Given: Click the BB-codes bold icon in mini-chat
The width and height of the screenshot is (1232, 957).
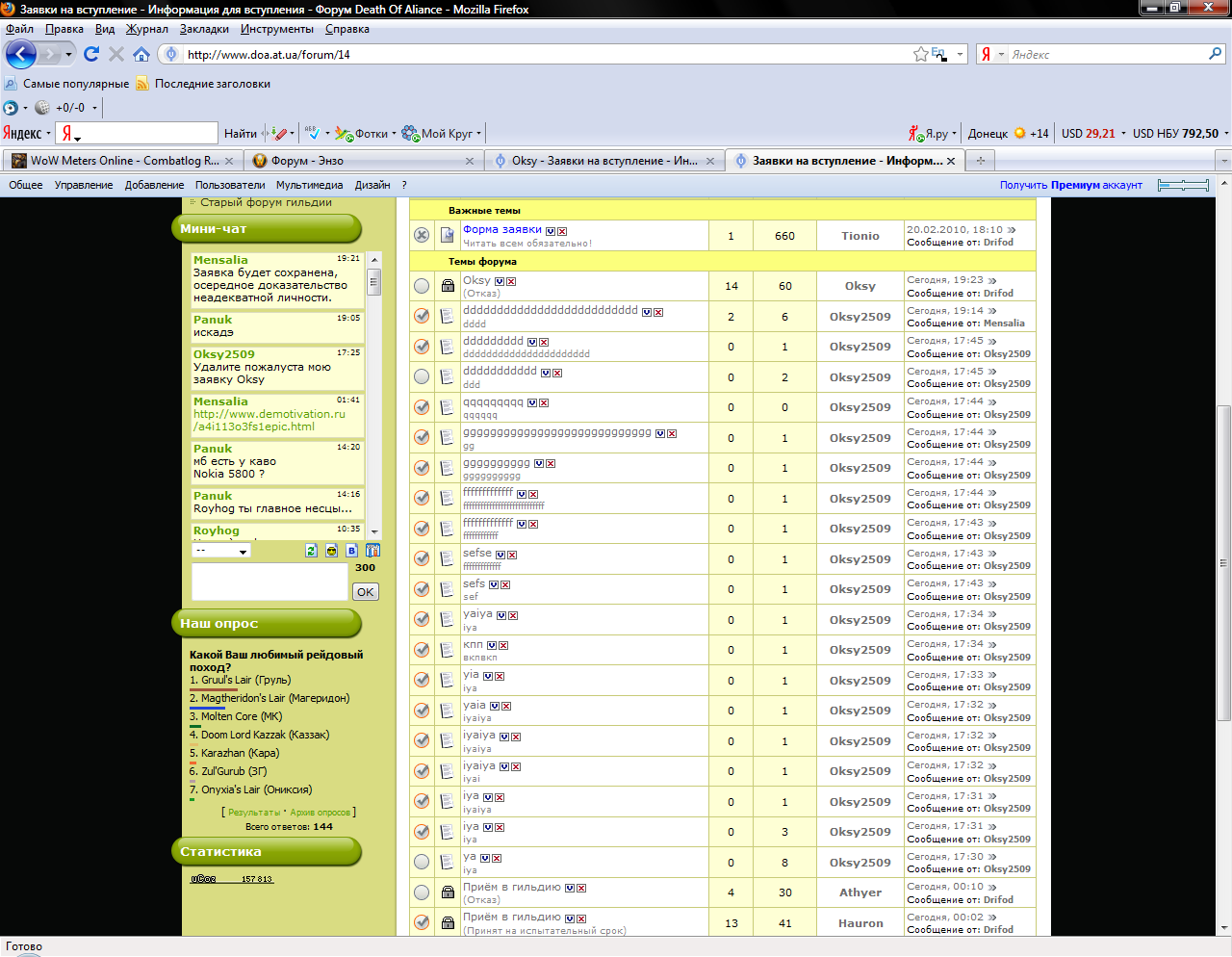Looking at the screenshot, I should click(x=351, y=551).
